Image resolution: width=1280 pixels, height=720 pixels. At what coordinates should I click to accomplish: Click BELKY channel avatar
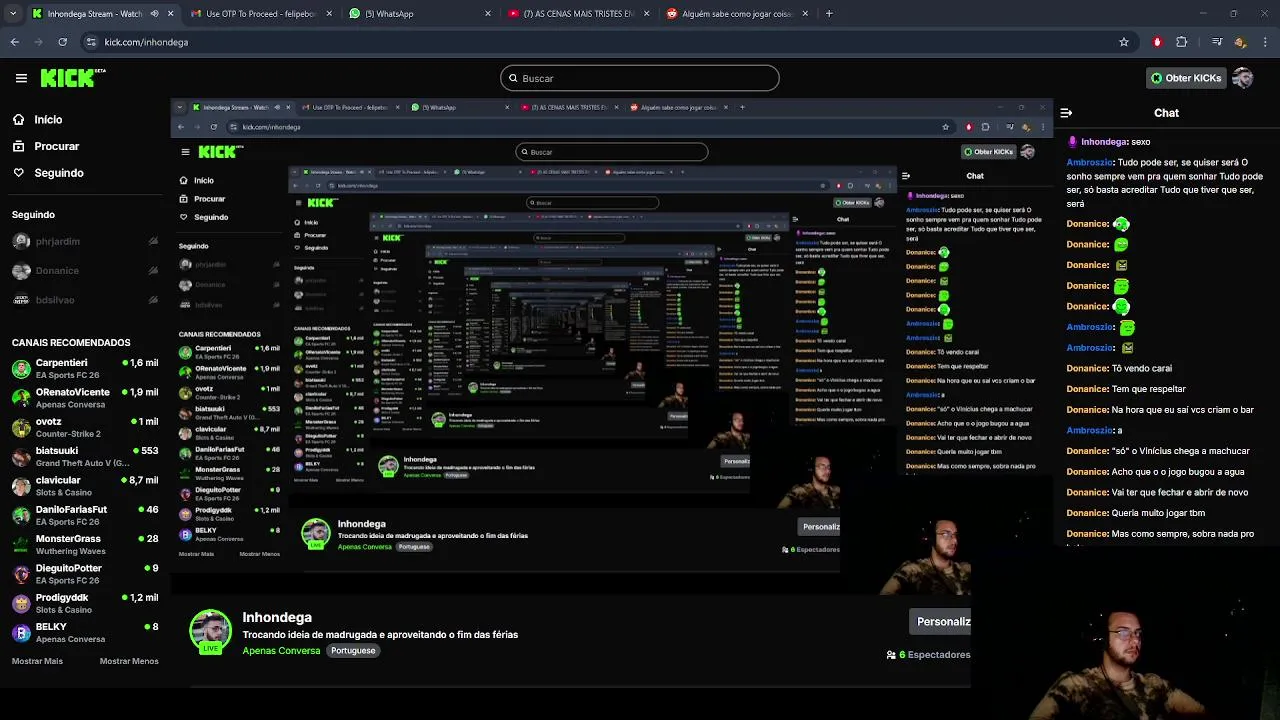pyautogui.click(x=21, y=633)
